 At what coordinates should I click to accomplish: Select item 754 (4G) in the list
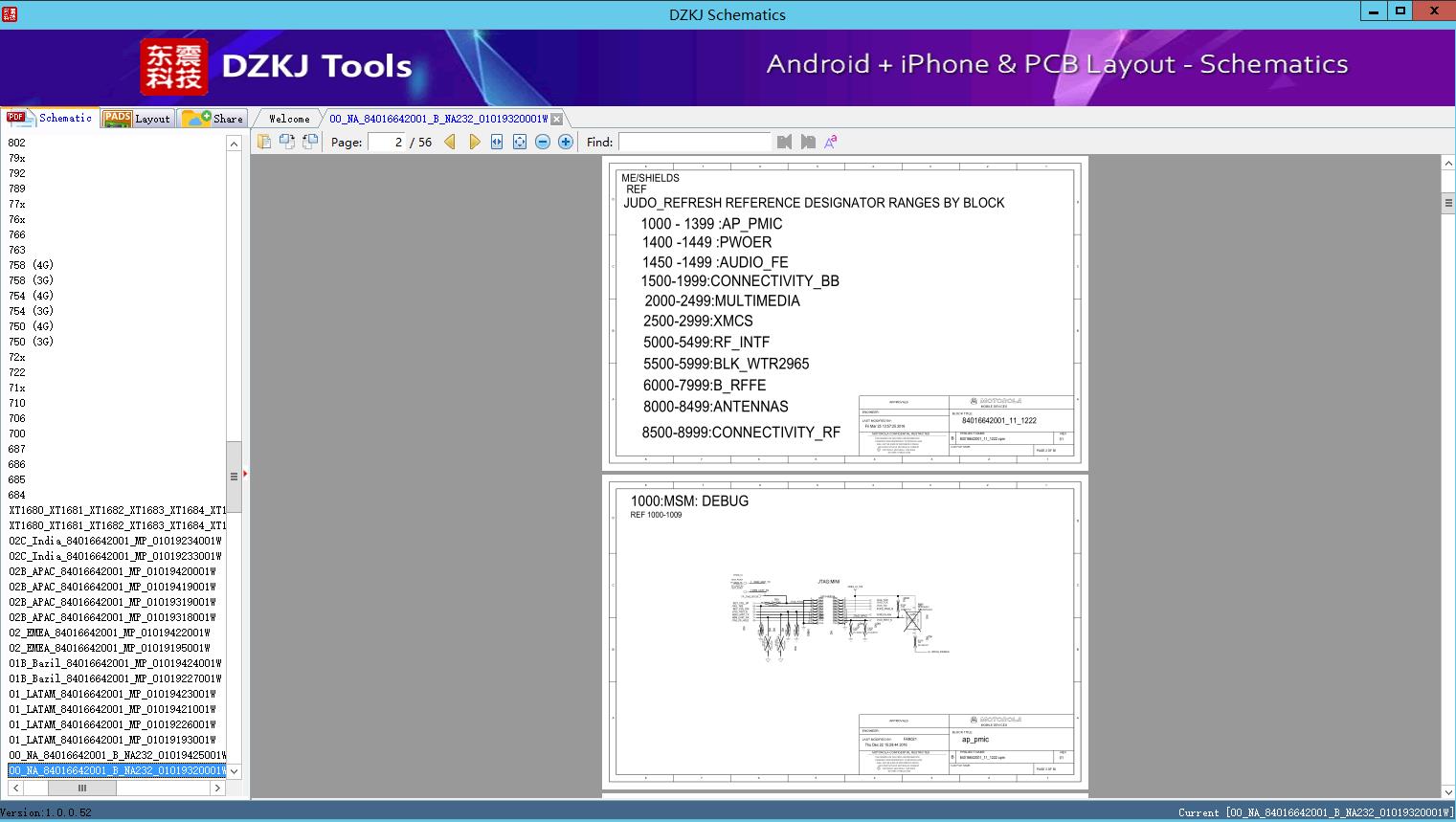tap(31, 296)
